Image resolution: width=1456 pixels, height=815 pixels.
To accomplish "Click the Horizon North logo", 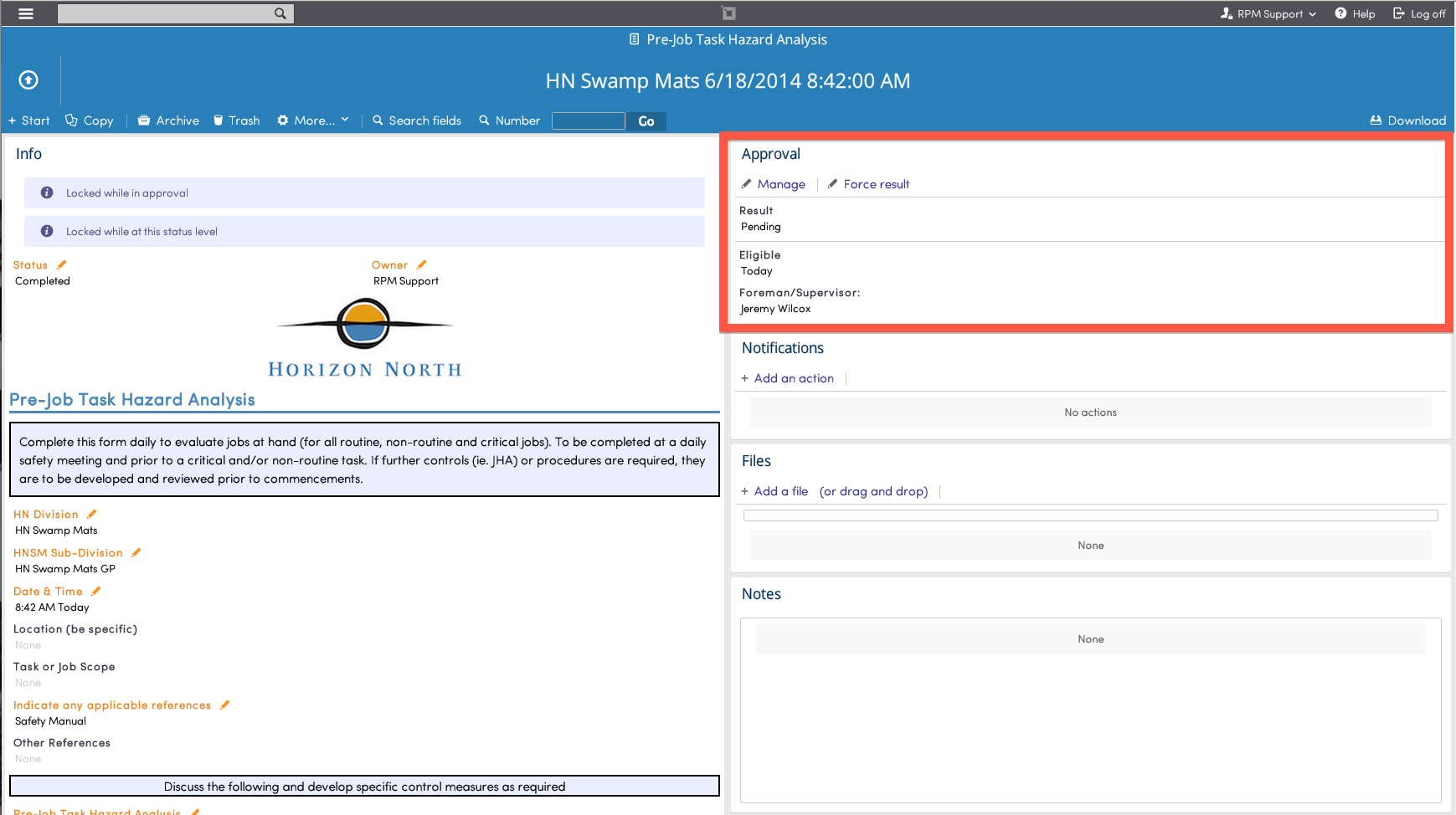I will (364, 338).
